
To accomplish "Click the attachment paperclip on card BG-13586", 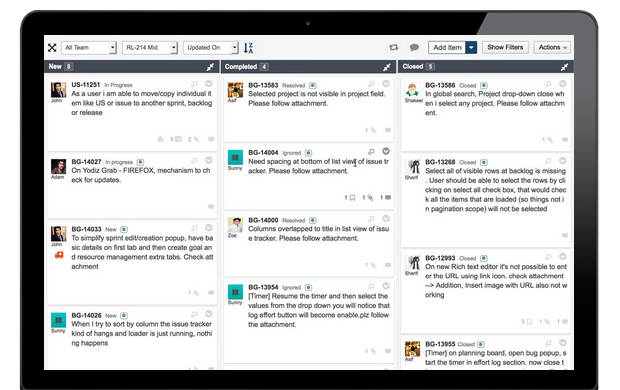I will tap(550, 140).
